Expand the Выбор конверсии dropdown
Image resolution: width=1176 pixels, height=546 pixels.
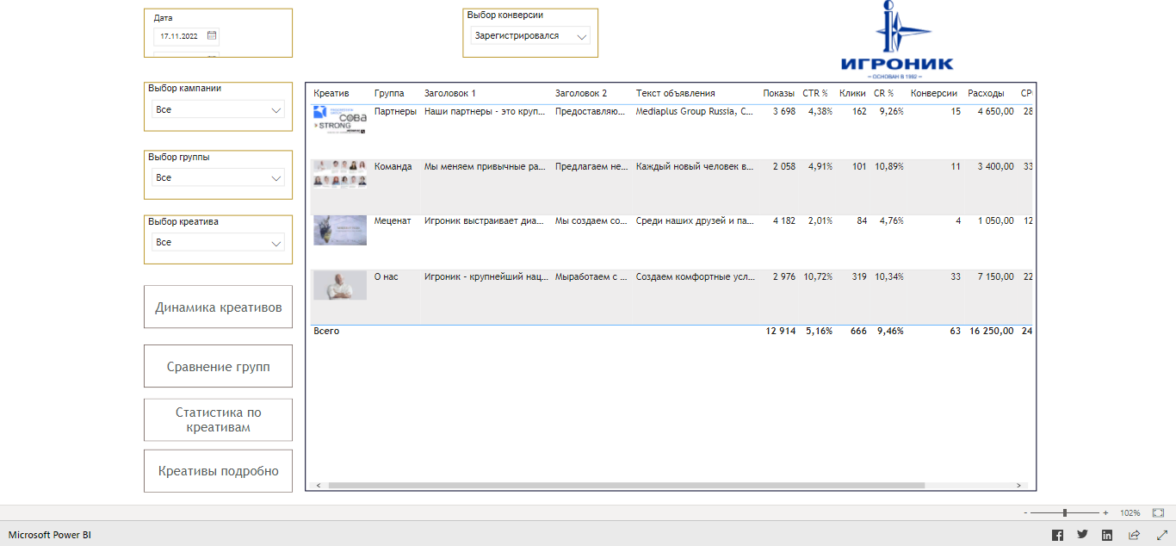(582, 36)
